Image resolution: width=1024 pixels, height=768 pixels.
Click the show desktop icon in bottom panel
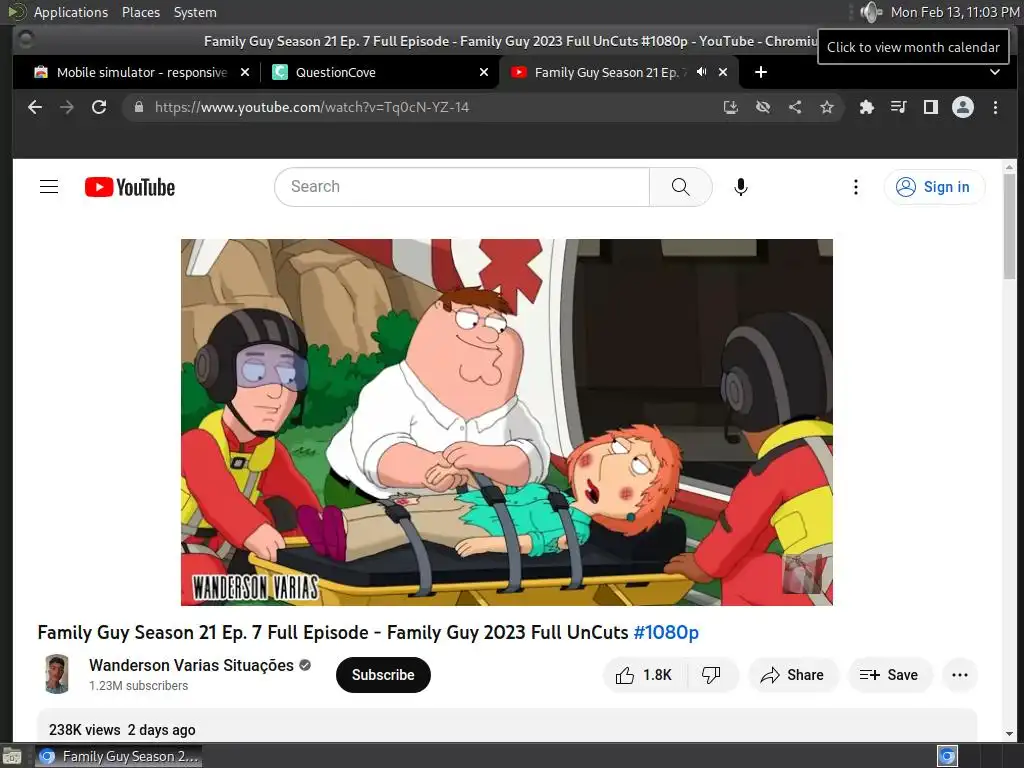[12, 756]
